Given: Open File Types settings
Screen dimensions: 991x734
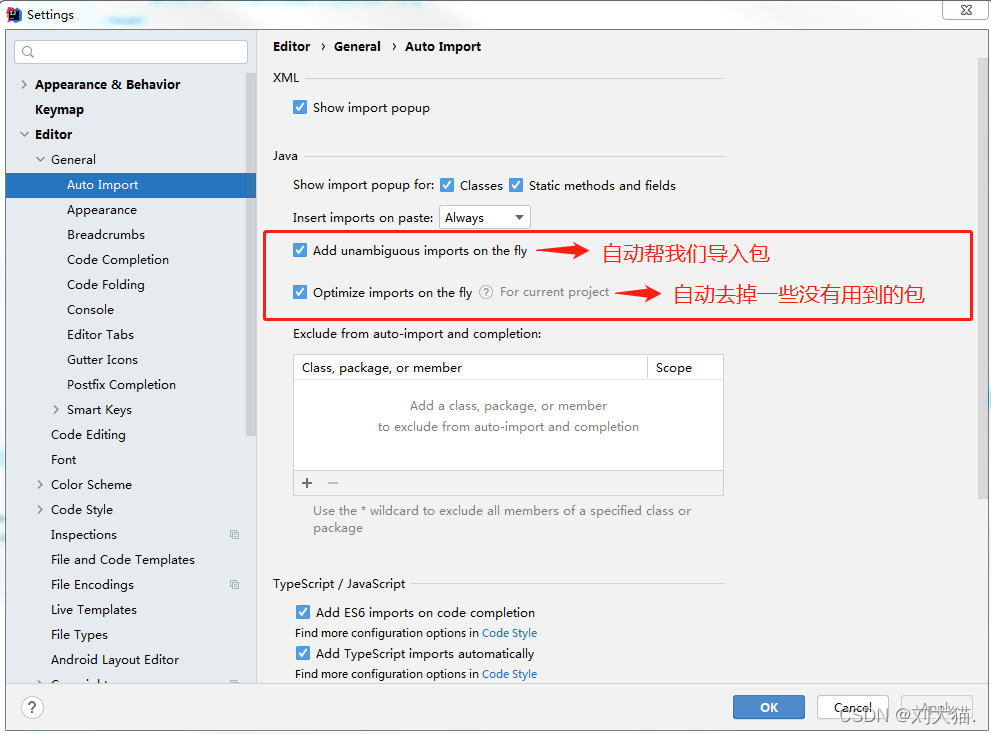Looking at the screenshot, I should 80,635.
